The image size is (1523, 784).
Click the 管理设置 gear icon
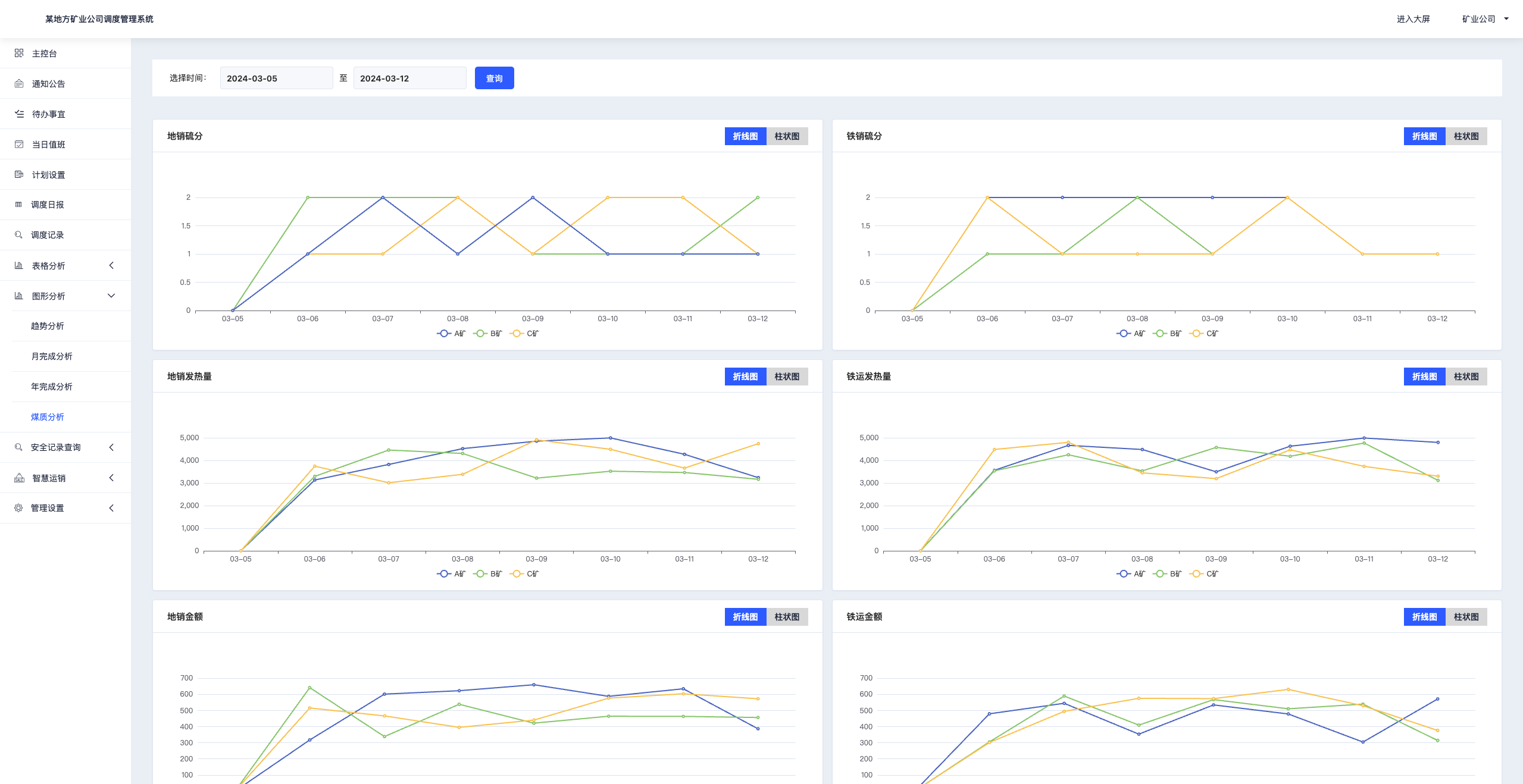click(18, 507)
